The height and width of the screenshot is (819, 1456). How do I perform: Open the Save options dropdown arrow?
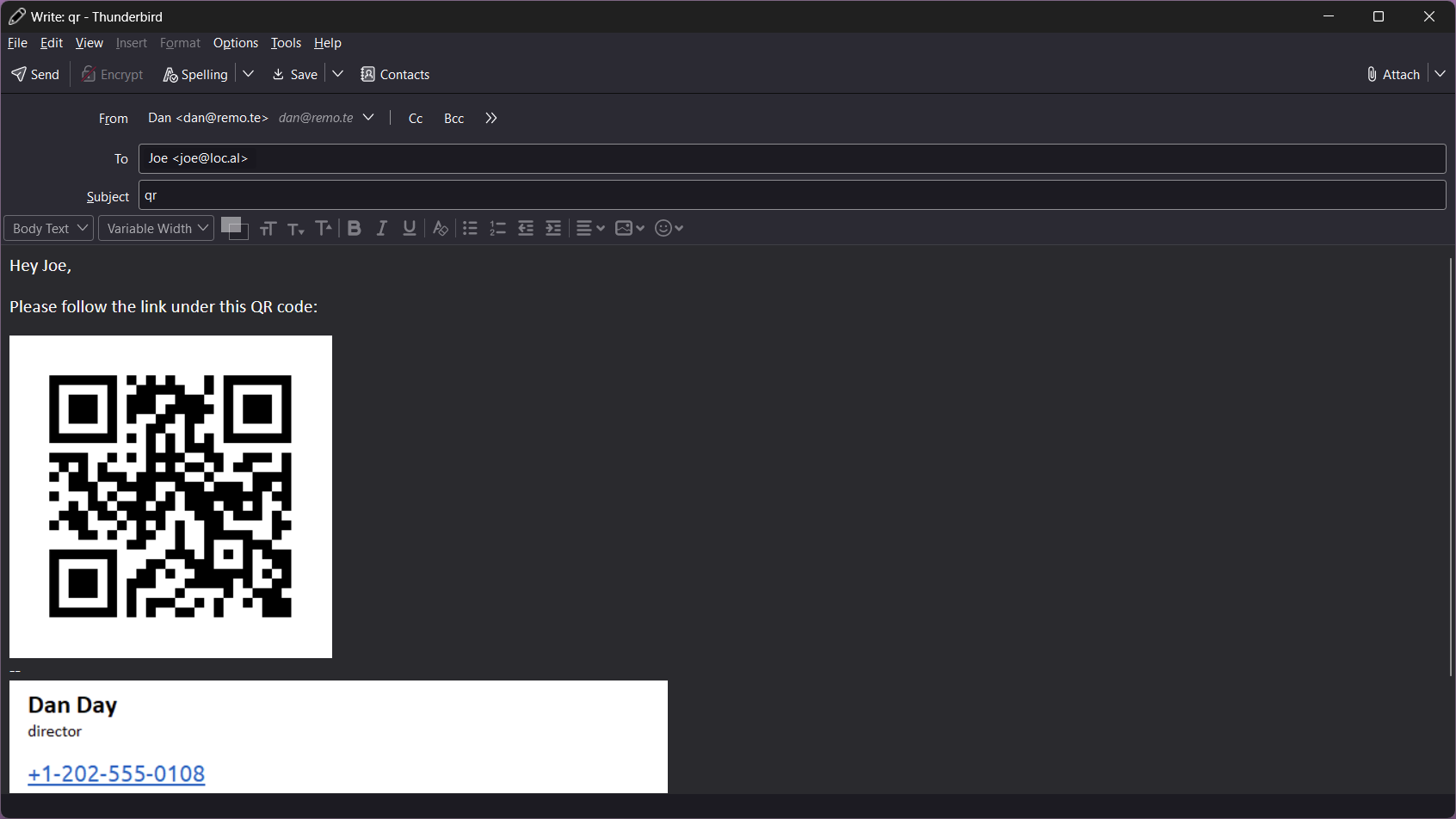tap(338, 74)
